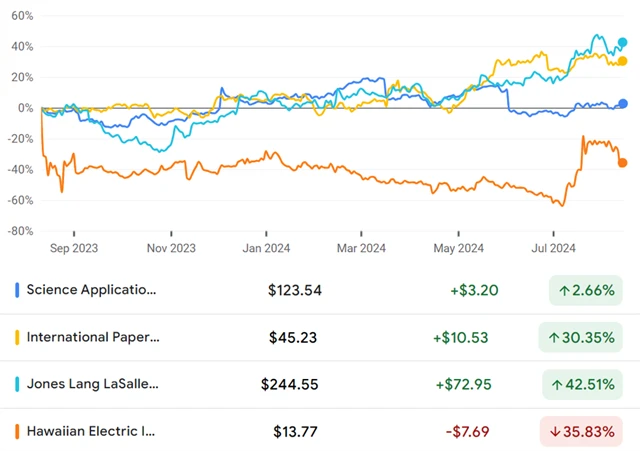This screenshot has width=640, height=451.
Task: Click the cyan marker beside Jones Lang LaSalle
Action: (17, 384)
